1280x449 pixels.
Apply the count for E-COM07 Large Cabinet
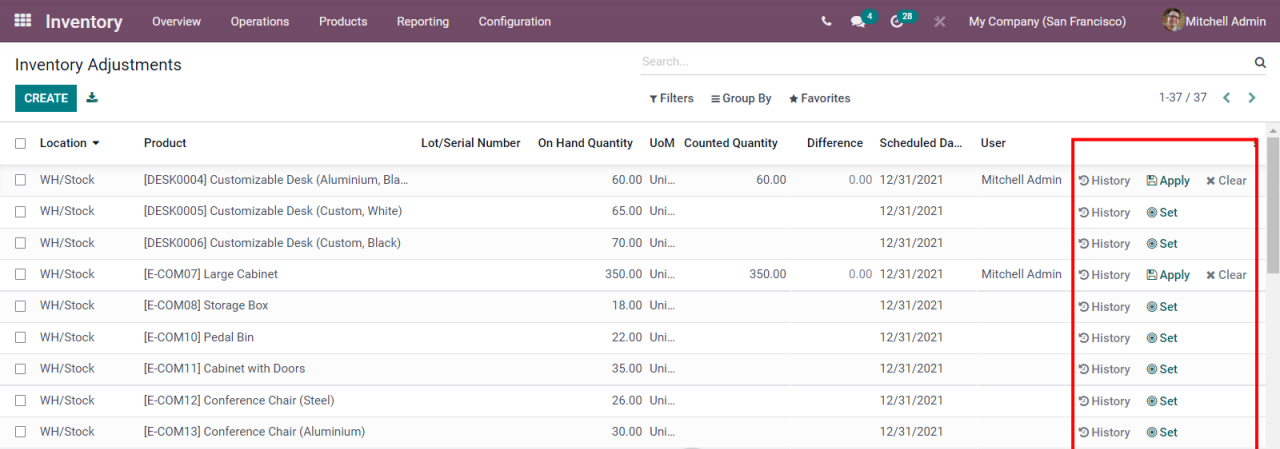tap(1168, 275)
